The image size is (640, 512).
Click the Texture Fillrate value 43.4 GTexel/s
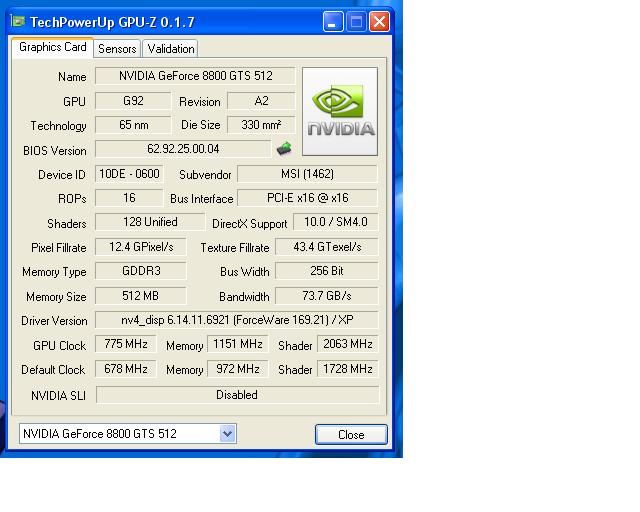click(x=327, y=247)
